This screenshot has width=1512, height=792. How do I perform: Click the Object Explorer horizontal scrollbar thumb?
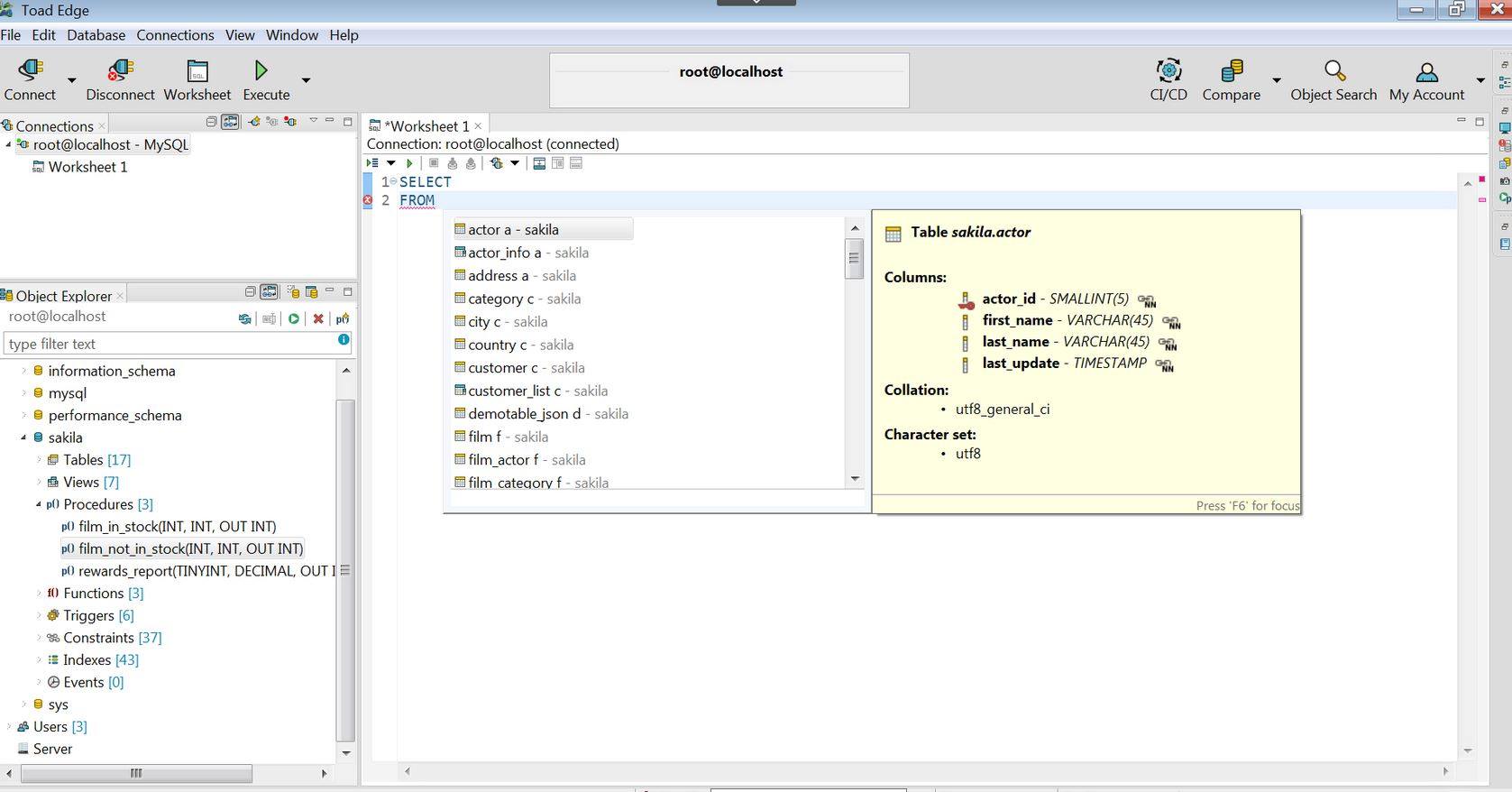[136, 773]
